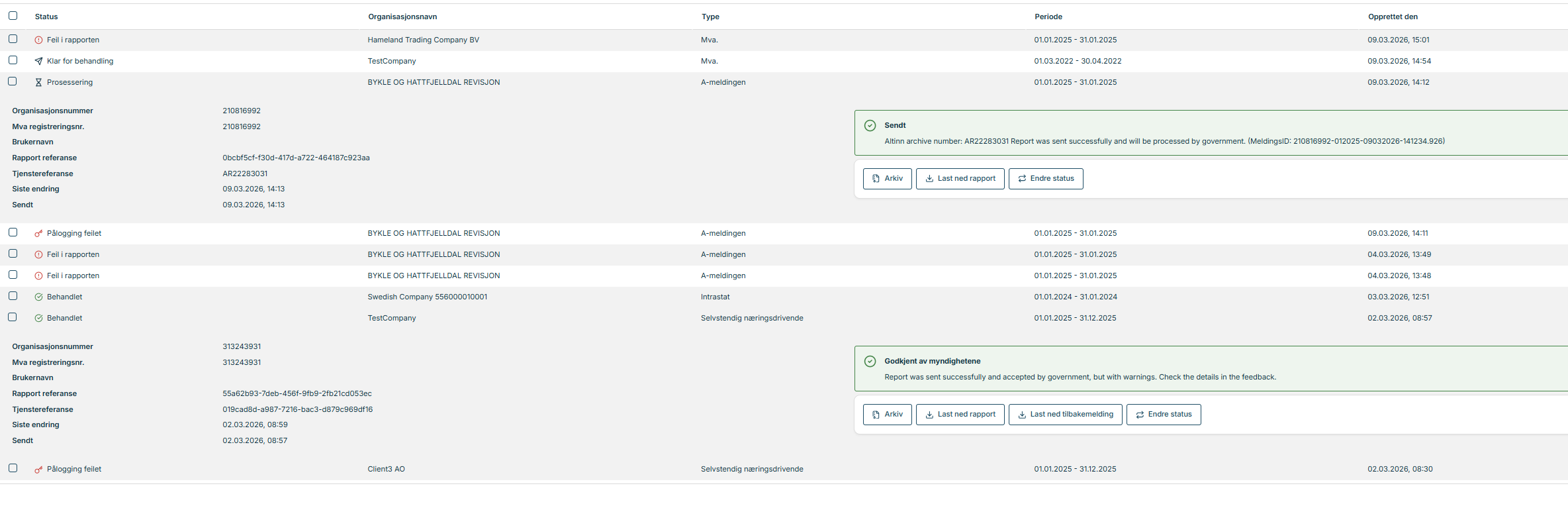
Task: Check the box for Swedish Company Intrastat row
Action: (x=13, y=296)
